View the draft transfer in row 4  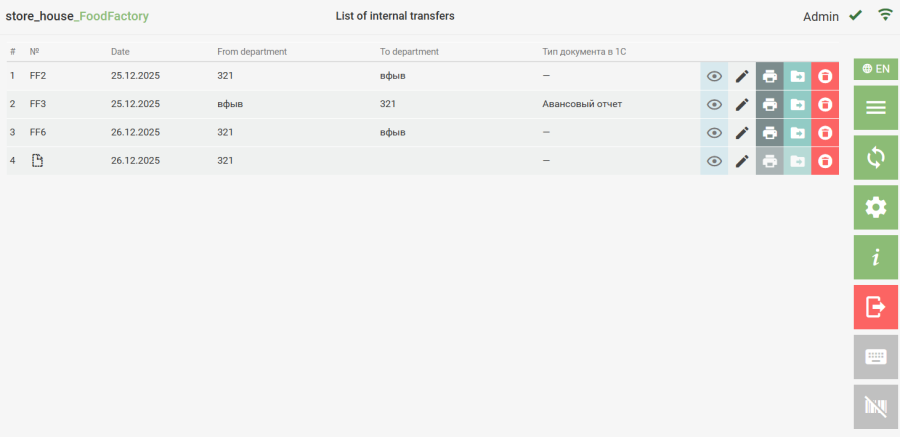pos(714,161)
